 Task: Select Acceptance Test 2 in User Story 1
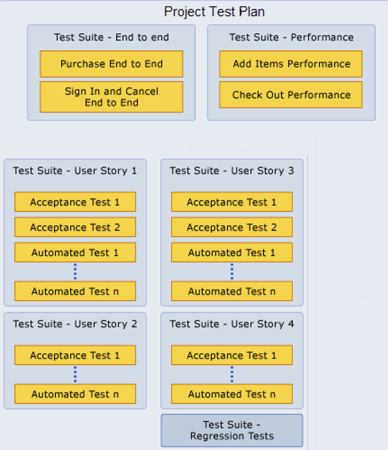75,227
